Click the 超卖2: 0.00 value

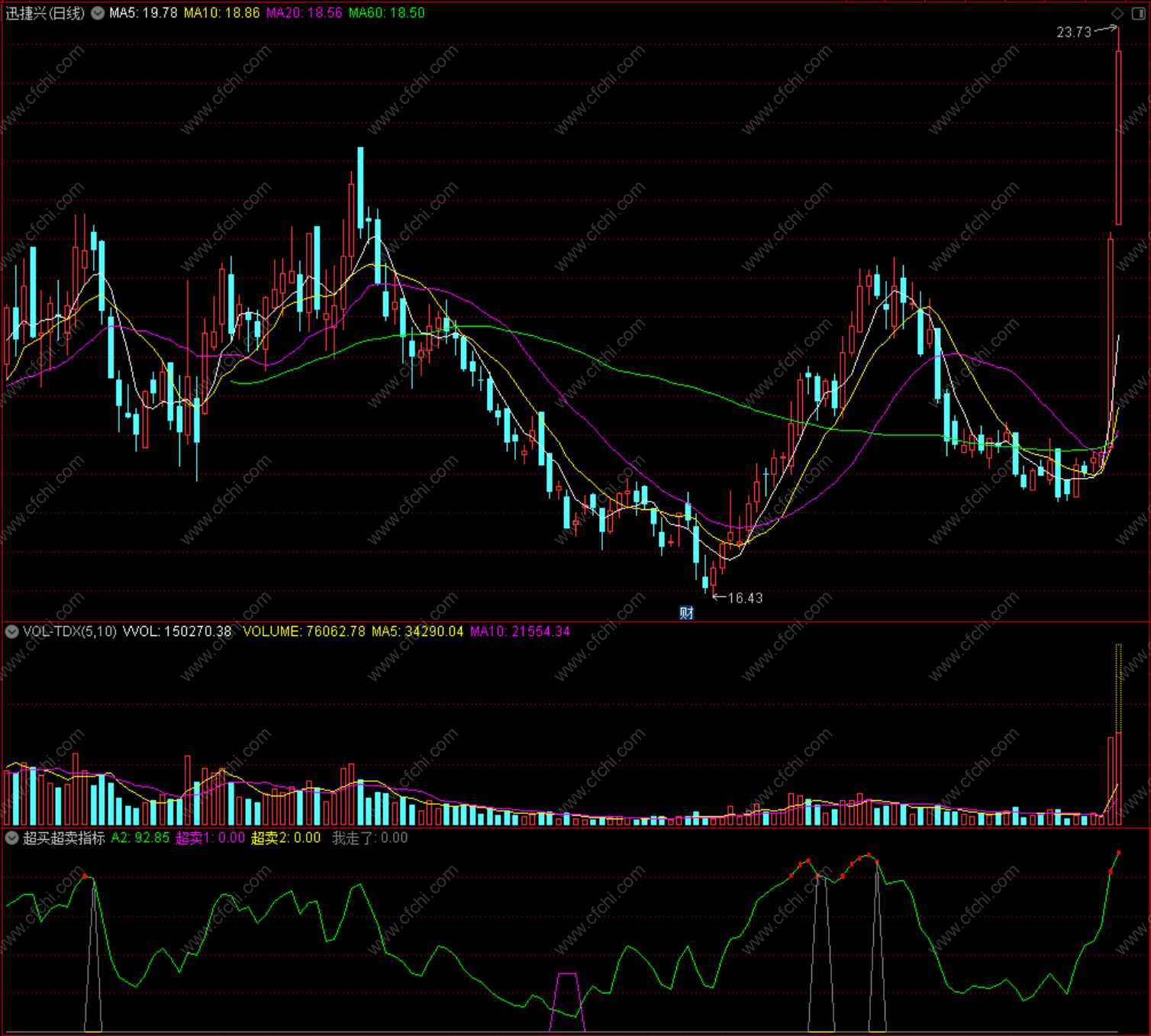tap(286, 838)
